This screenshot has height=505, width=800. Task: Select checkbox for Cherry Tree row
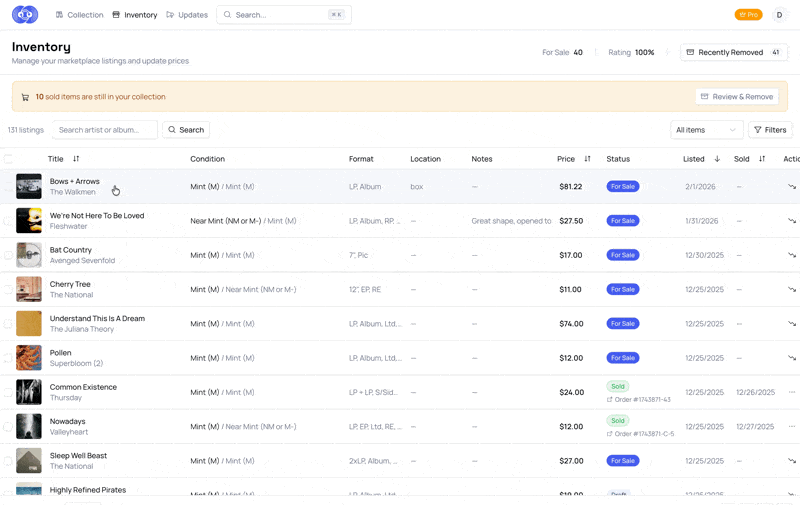tap(8, 289)
